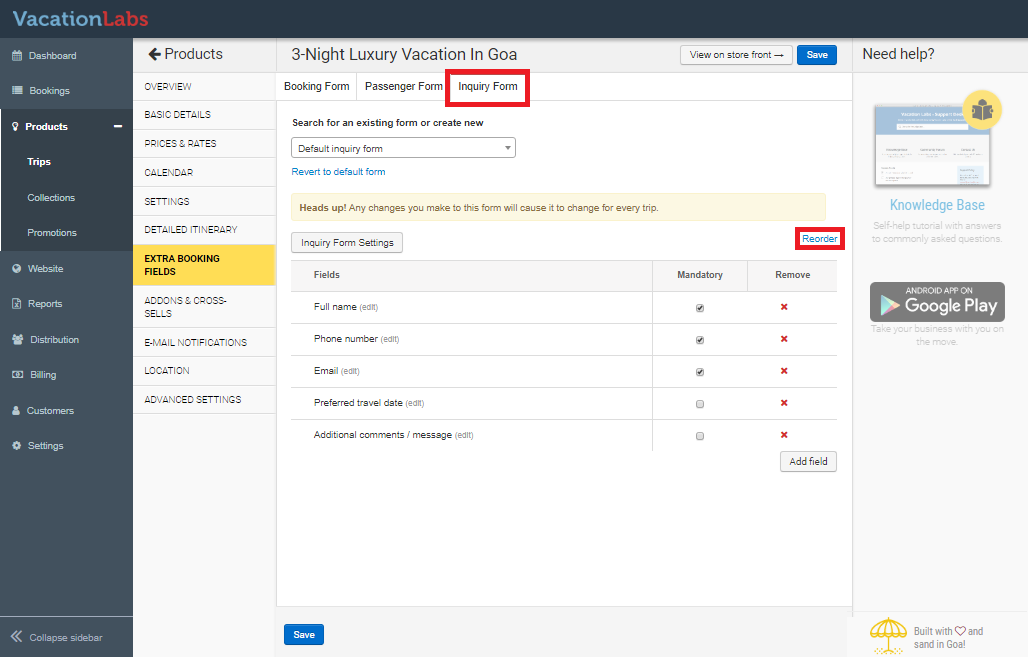Click the back arrow next to Products
Screen dimensions: 1028x657
(x=154, y=55)
